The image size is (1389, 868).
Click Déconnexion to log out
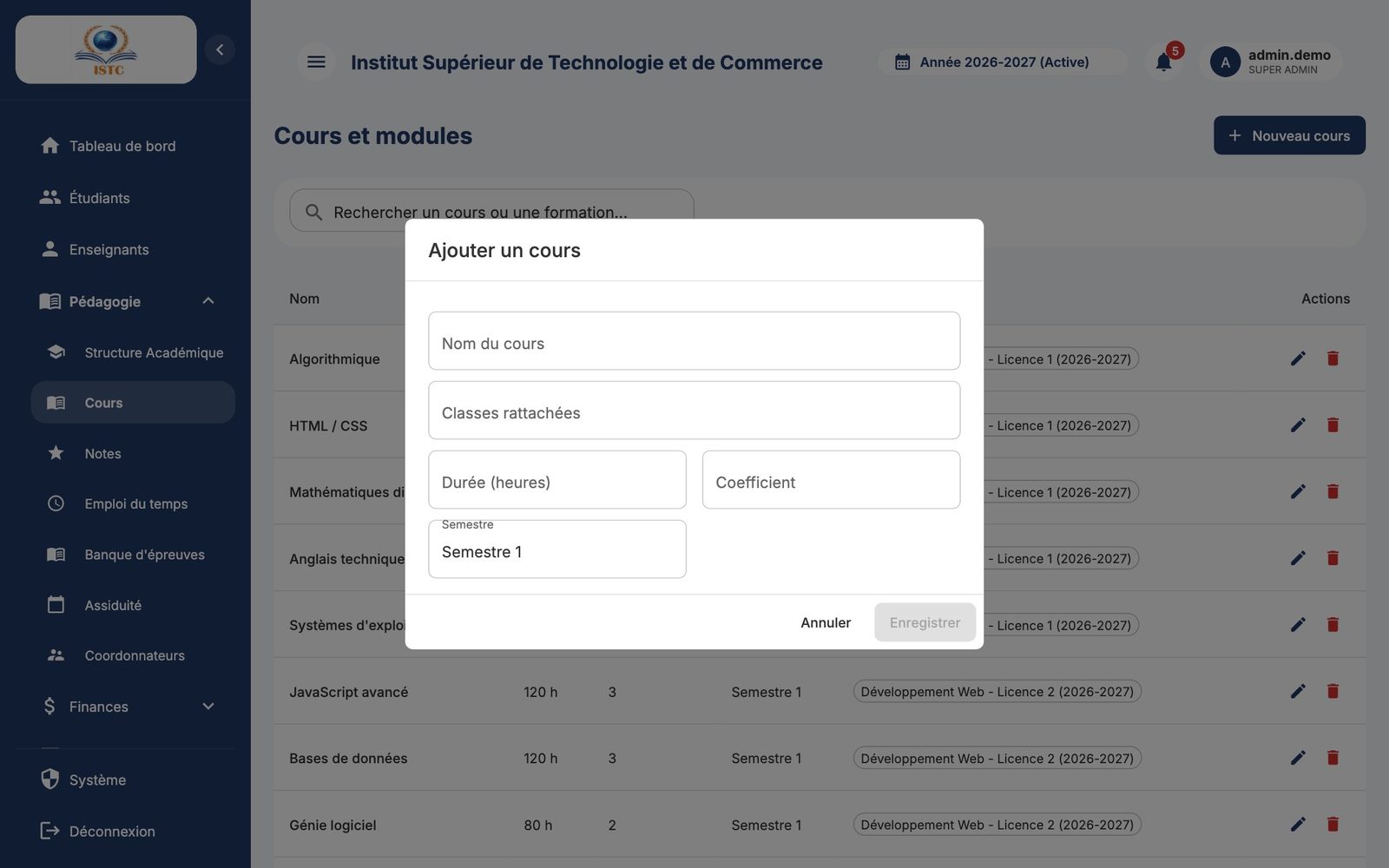coord(133,831)
